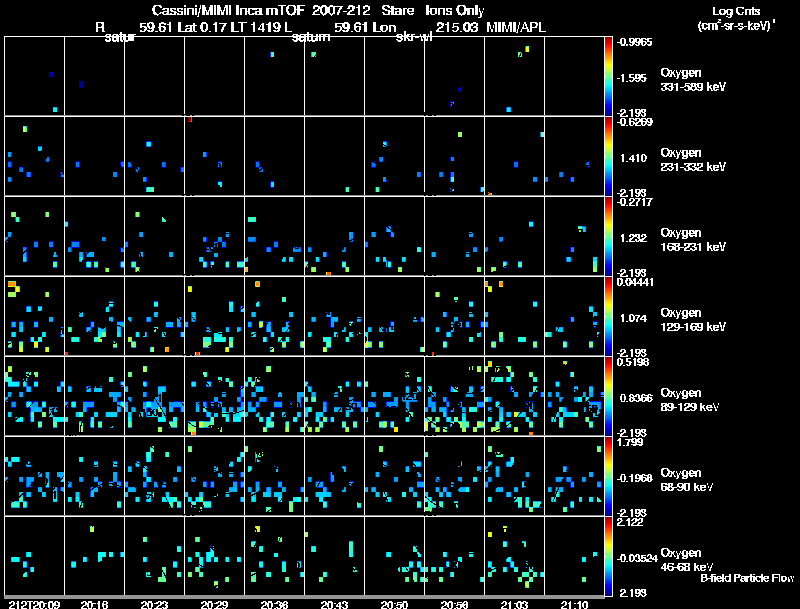Image resolution: width=800 pixels, height=609 pixels.
Task: Click the 1.074 colorbar value
Action: (x=633, y=318)
